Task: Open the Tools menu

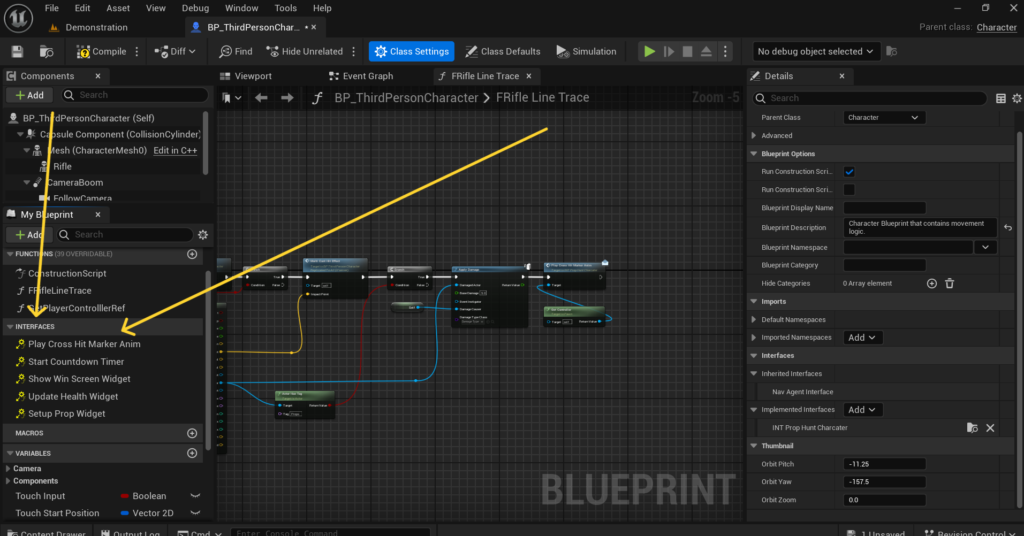Action: 285,8
